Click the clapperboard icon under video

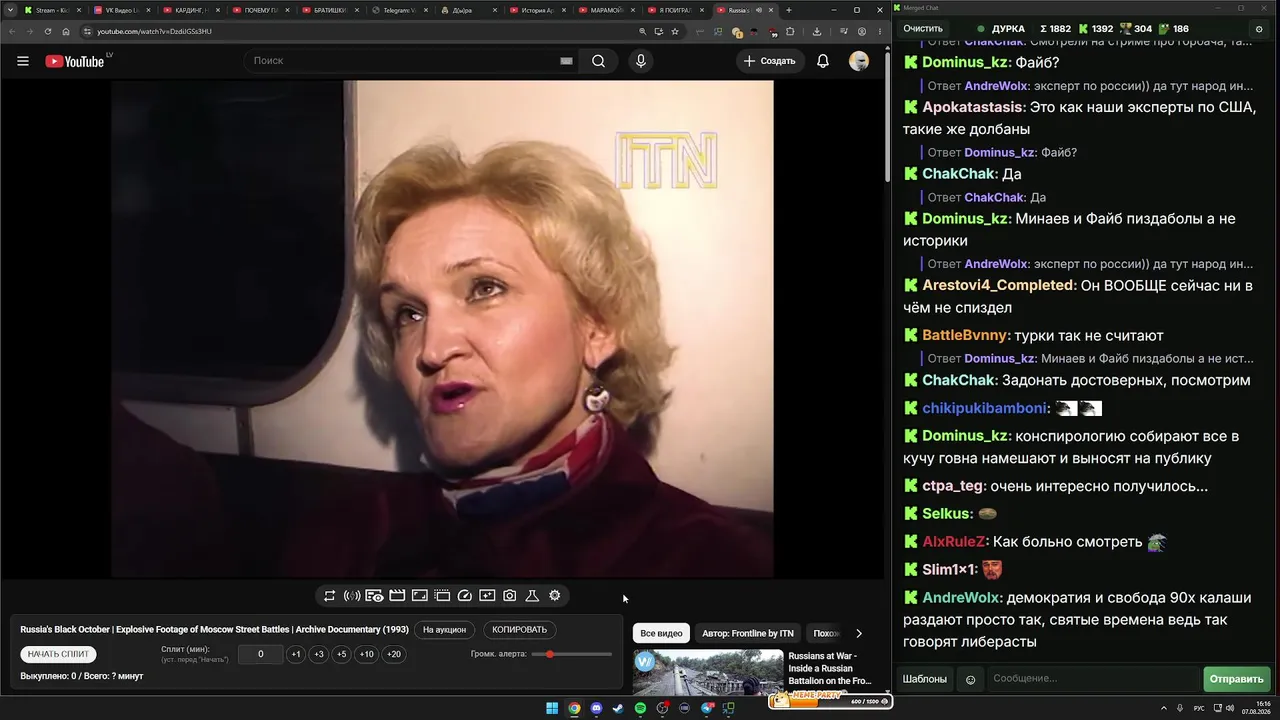point(397,596)
